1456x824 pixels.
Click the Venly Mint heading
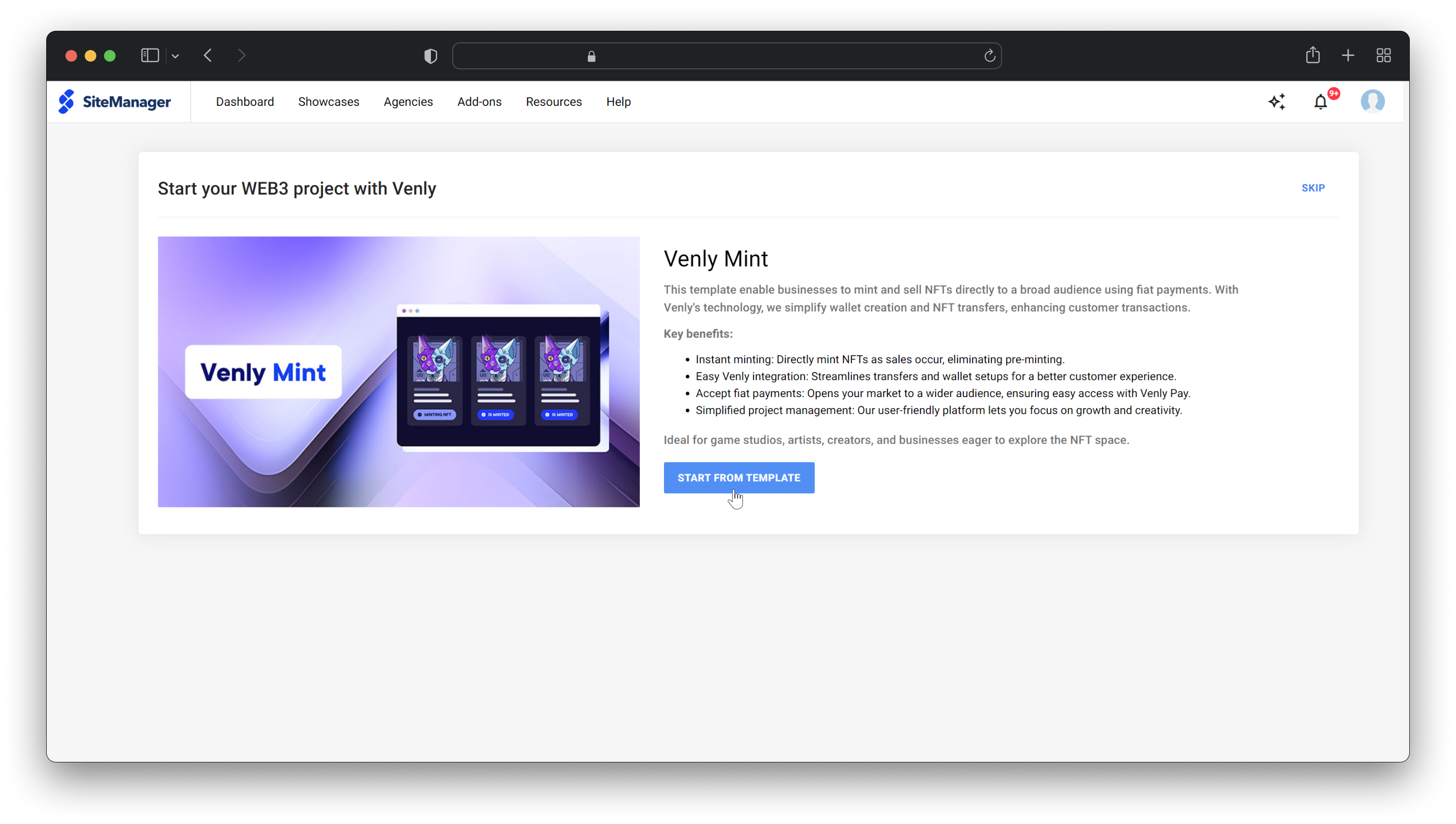pyautogui.click(x=715, y=258)
